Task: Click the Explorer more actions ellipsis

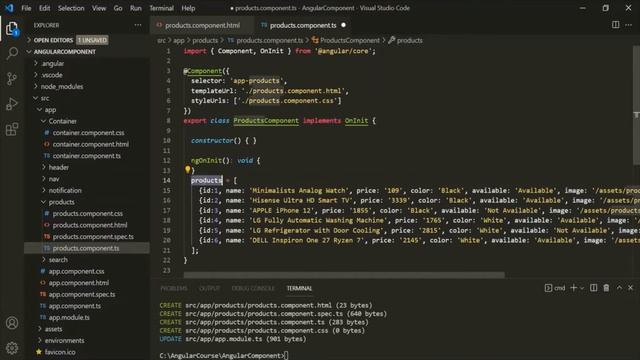Action: (x=138, y=25)
